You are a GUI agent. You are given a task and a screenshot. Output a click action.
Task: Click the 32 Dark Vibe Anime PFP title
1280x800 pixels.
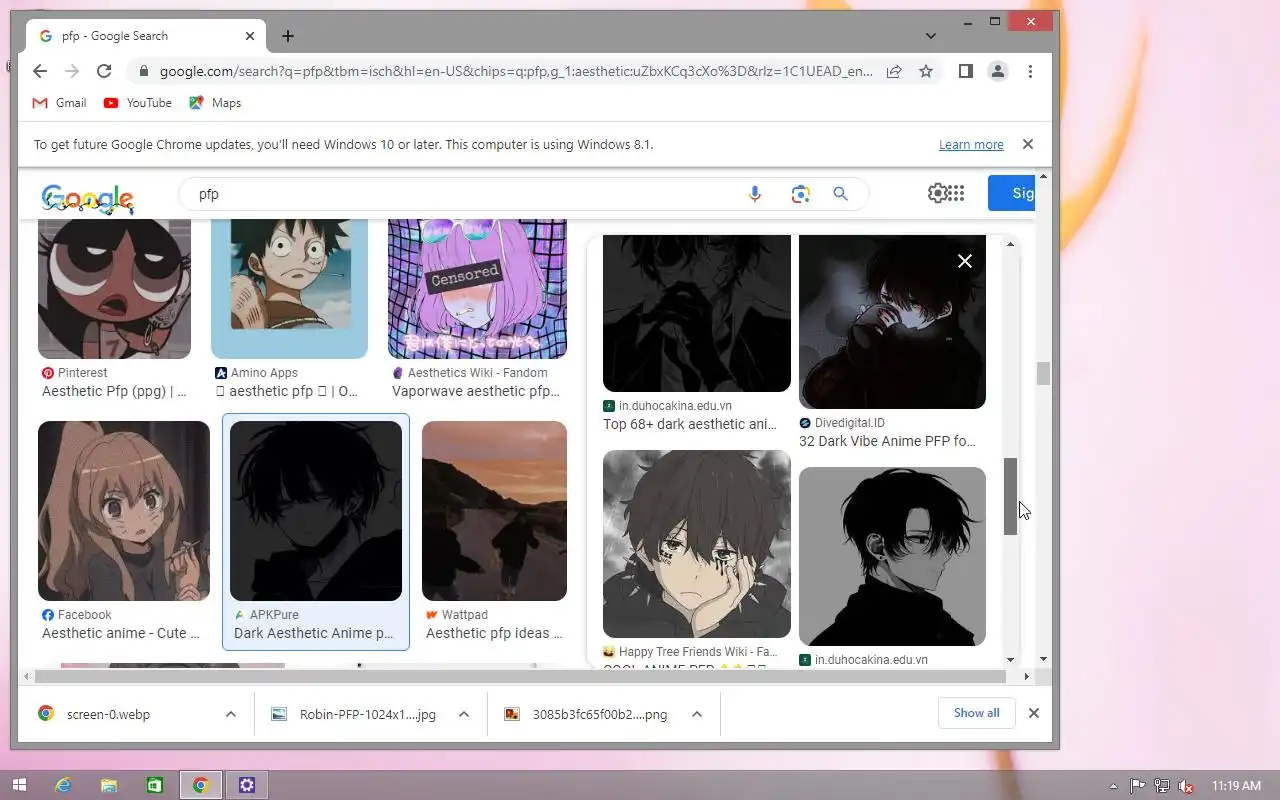(887, 441)
